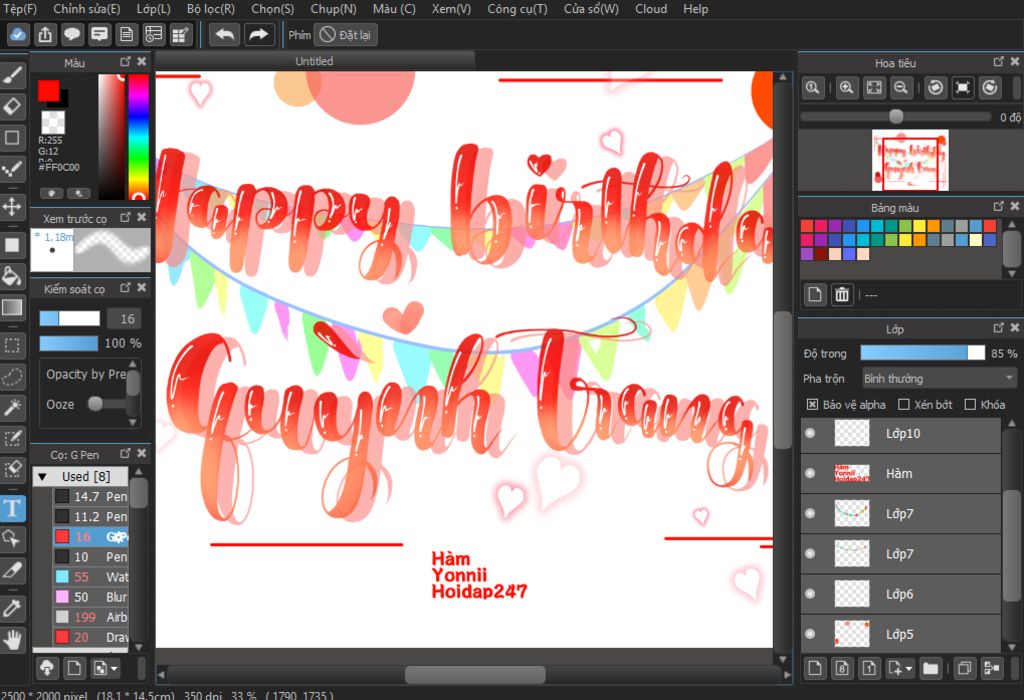Create a new layer
Screen dimensions: 1024x700
[814, 668]
